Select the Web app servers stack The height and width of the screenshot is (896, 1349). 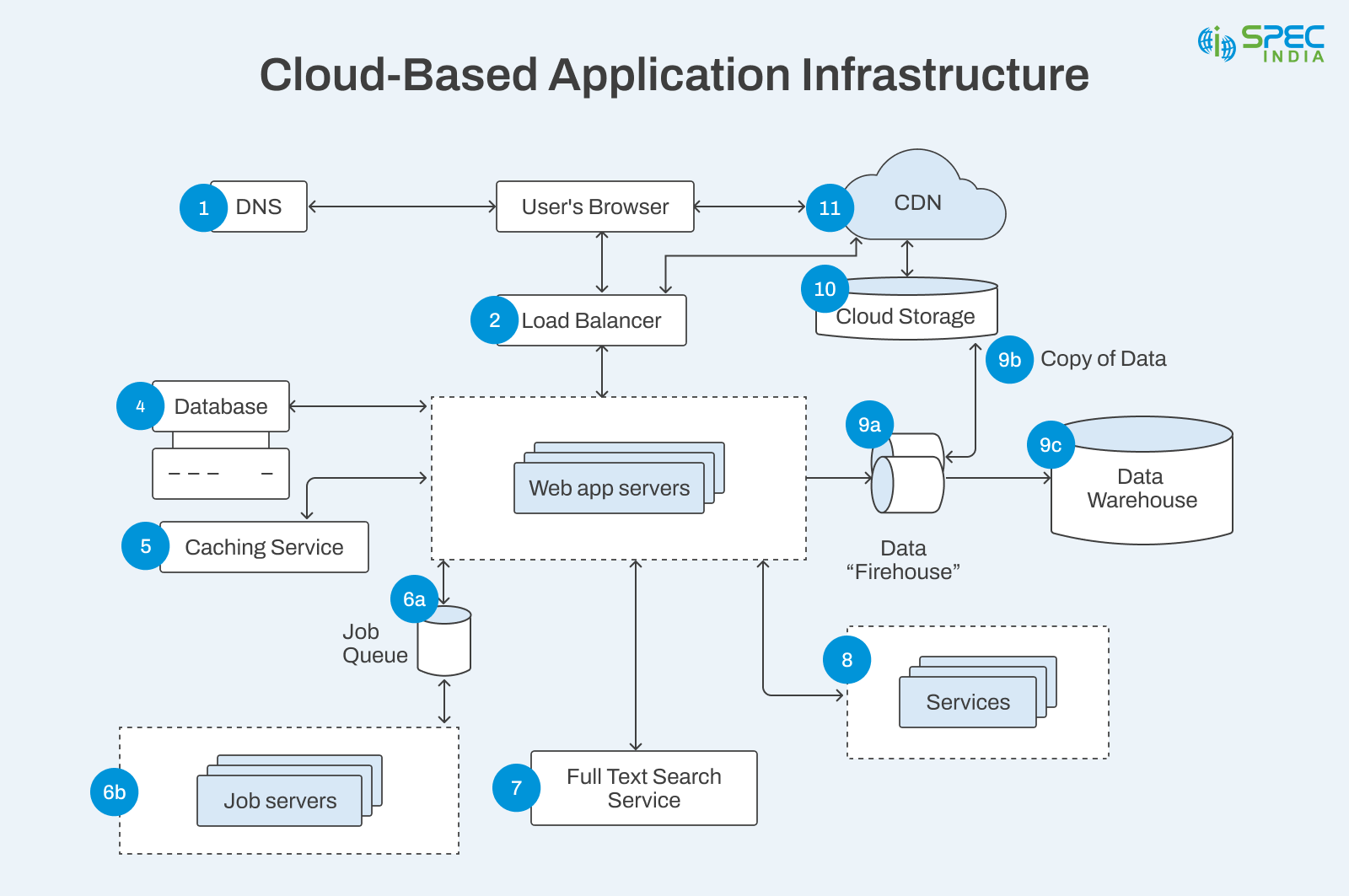pyautogui.click(x=620, y=478)
